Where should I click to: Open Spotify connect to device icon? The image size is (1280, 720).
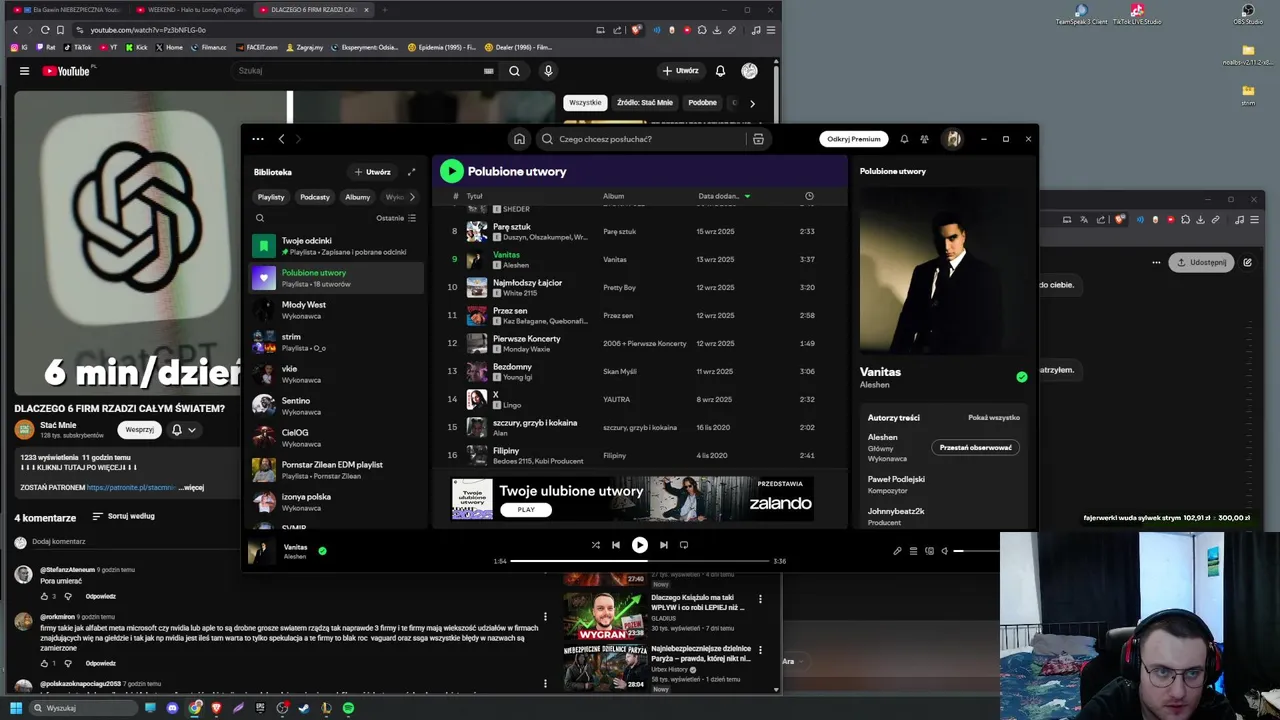point(929,551)
